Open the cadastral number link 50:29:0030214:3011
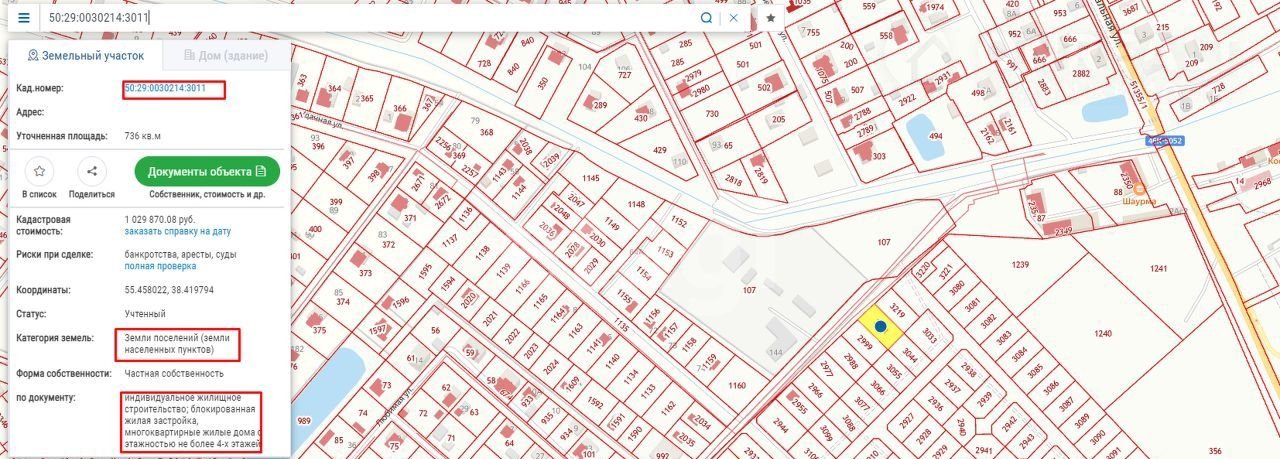 (165, 89)
